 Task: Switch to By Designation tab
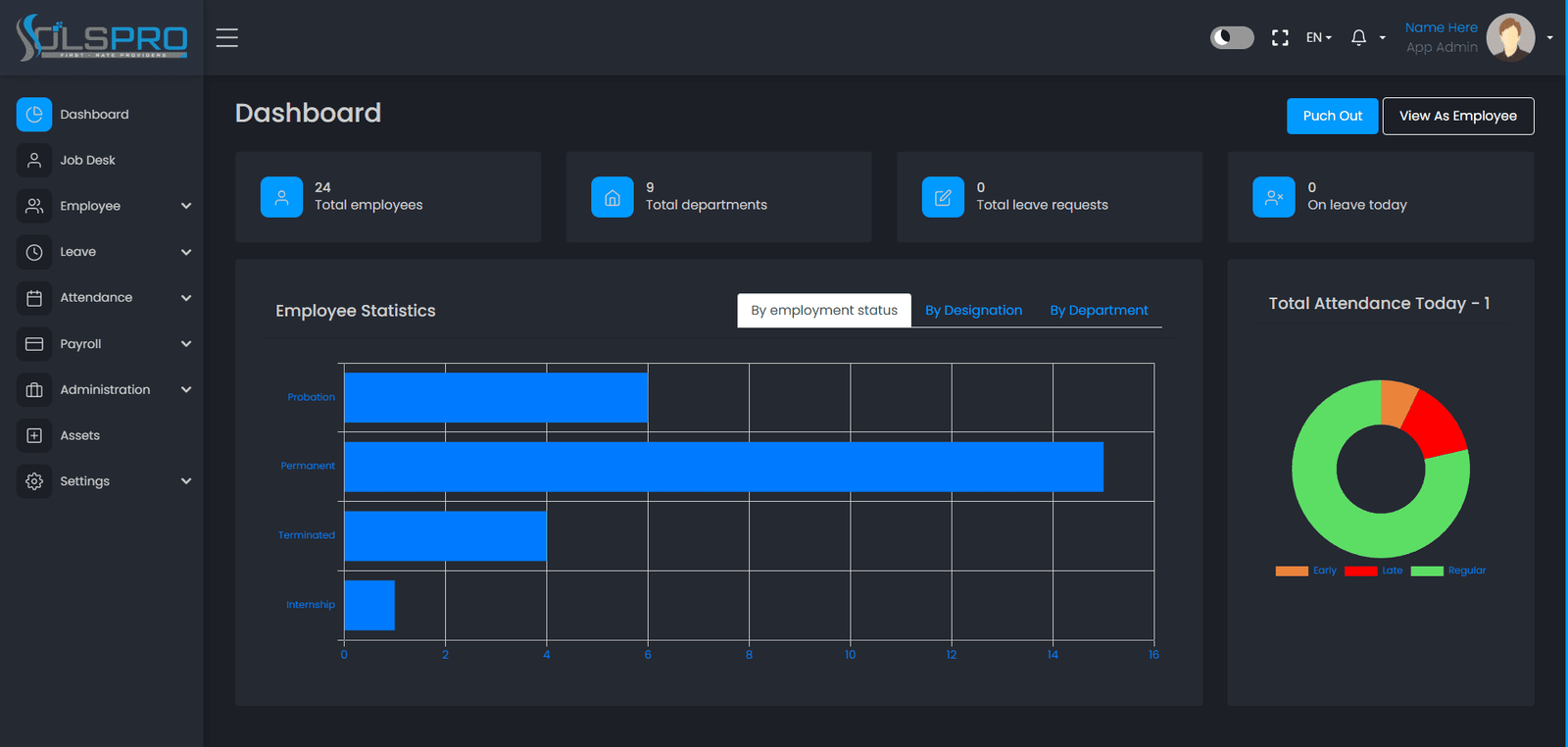click(x=973, y=310)
